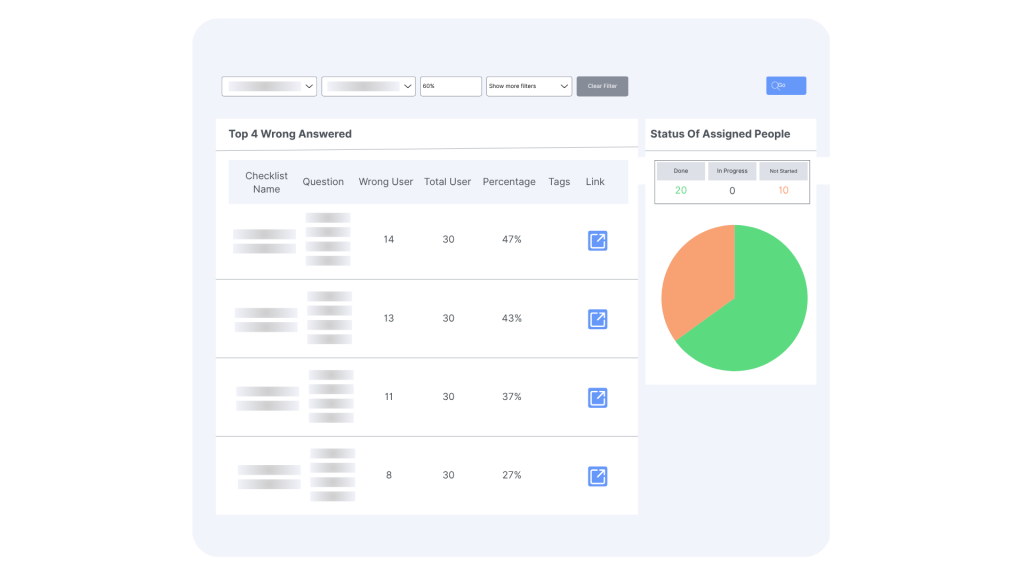Click the 60% percentage input field
This screenshot has width=1024, height=576.
click(450, 87)
